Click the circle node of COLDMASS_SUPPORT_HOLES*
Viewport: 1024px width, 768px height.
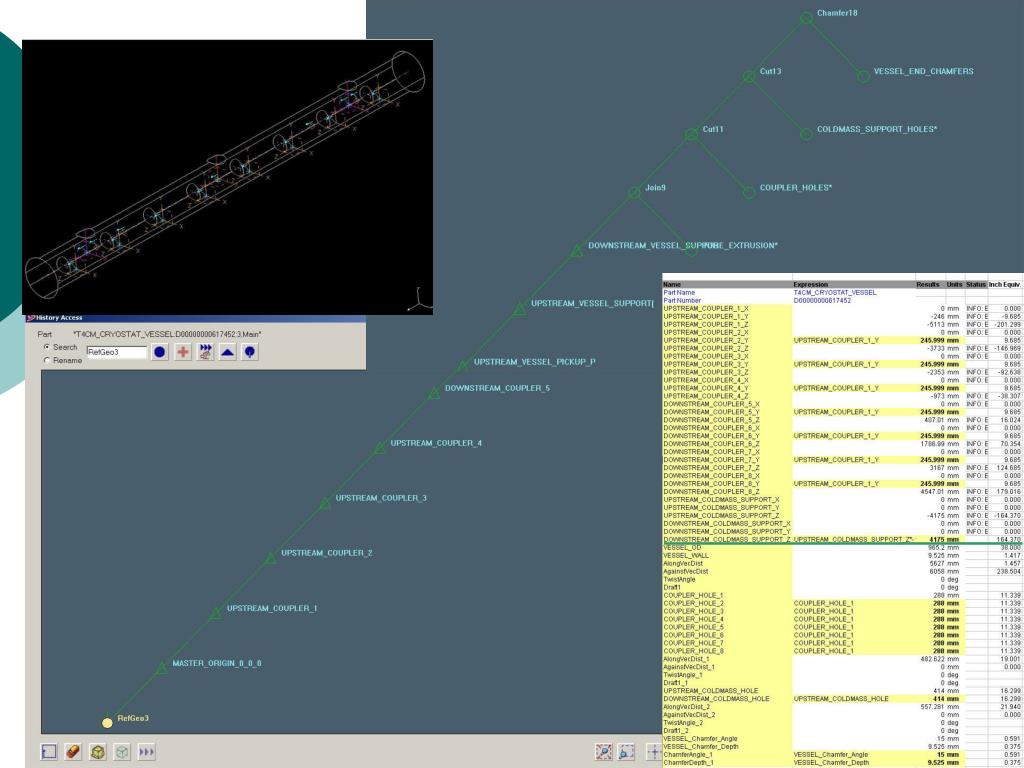[x=806, y=134]
